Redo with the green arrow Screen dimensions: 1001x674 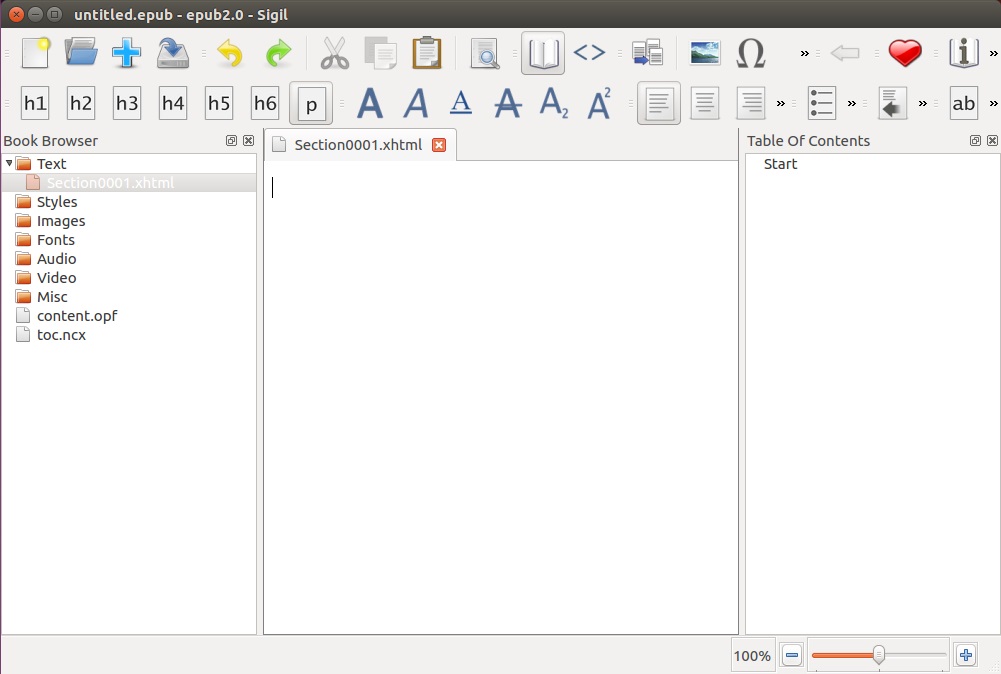coord(278,53)
